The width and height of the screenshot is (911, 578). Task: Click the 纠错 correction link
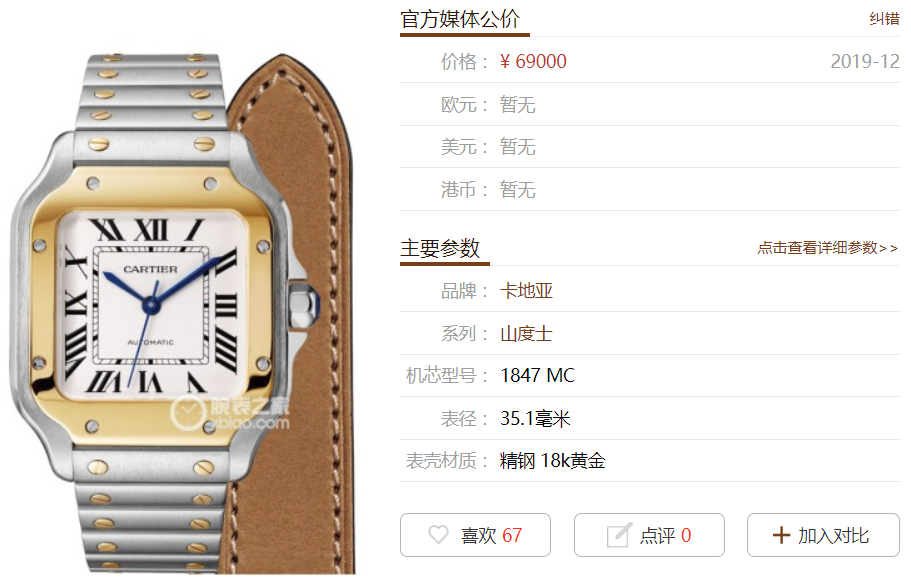point(884,19)
